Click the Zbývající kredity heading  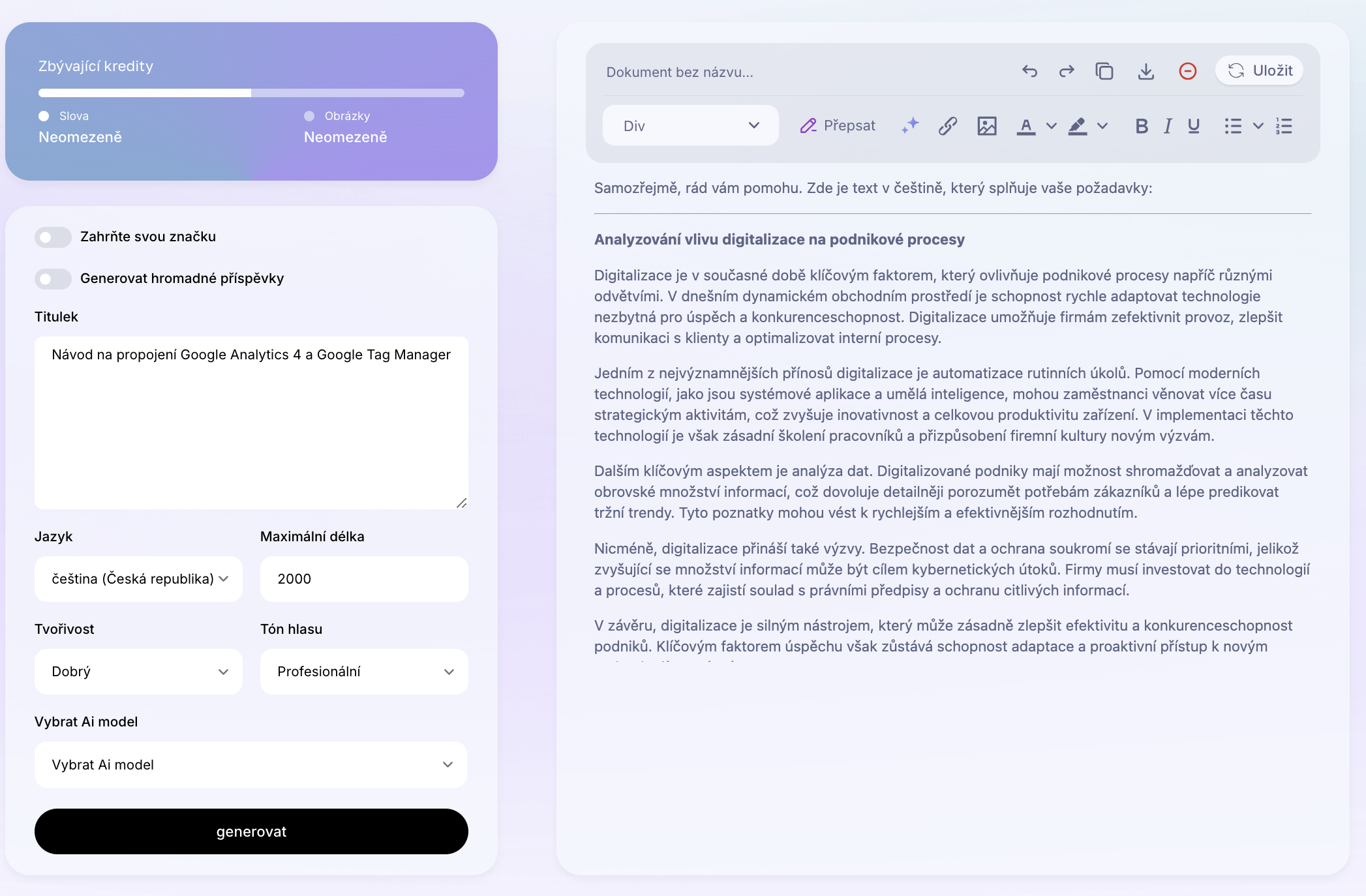(x=96, y=67)
